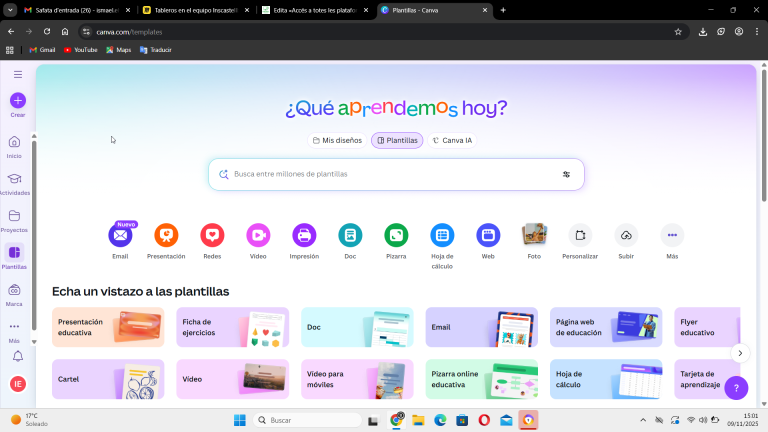Open Windows Start menu on taskbar

tap(240, 420)
